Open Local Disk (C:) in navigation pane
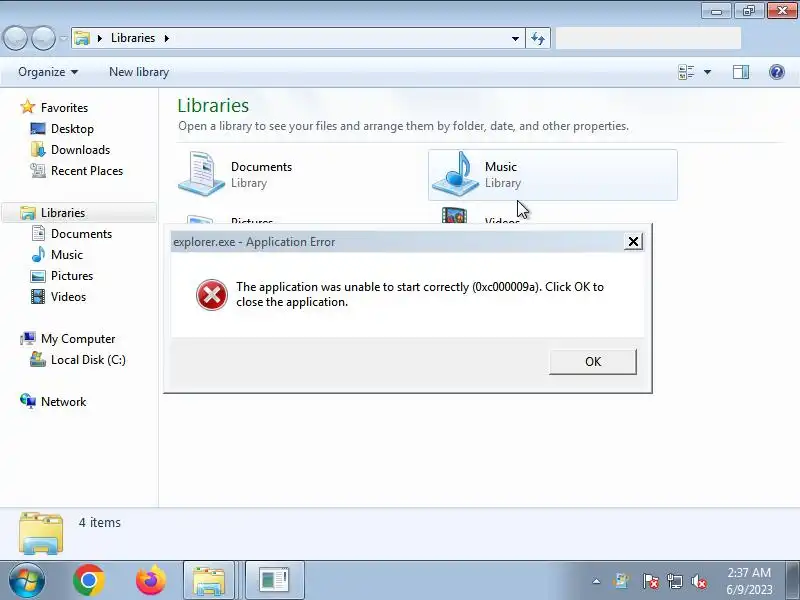Viewport: 800px width, 600px height. [88, 360]
